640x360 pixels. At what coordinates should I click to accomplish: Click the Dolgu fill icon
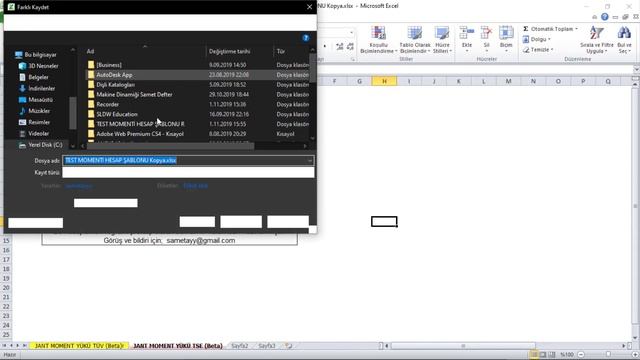pos(526,39)
